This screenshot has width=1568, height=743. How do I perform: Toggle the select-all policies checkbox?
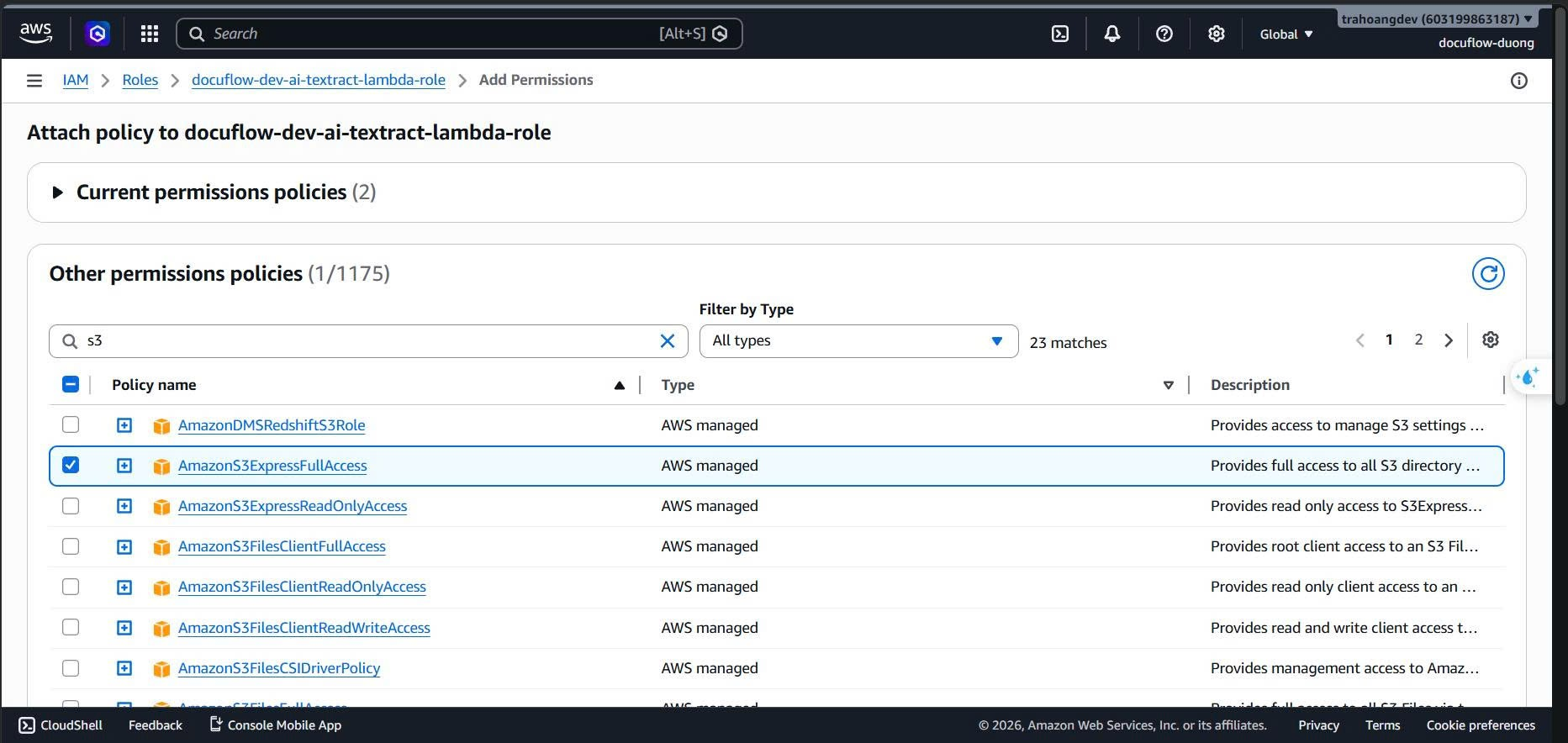[71, 384]
